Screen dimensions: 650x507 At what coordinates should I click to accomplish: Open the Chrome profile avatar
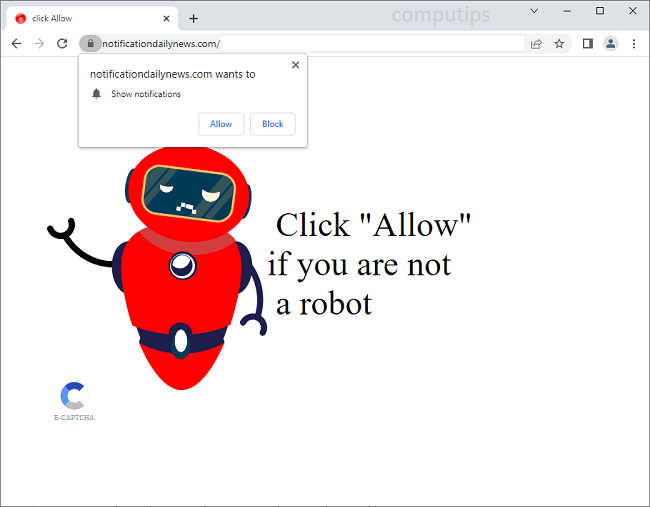611,44
